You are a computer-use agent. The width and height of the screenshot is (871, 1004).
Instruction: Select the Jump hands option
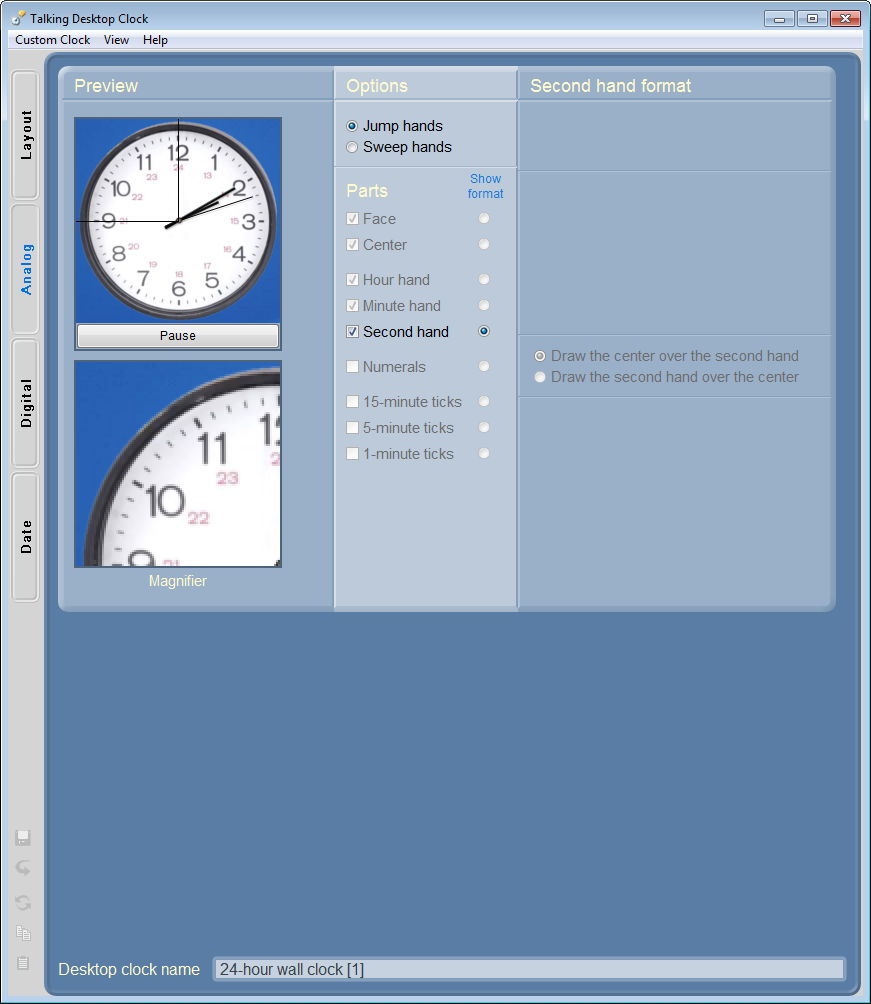[x=352, y=126]
